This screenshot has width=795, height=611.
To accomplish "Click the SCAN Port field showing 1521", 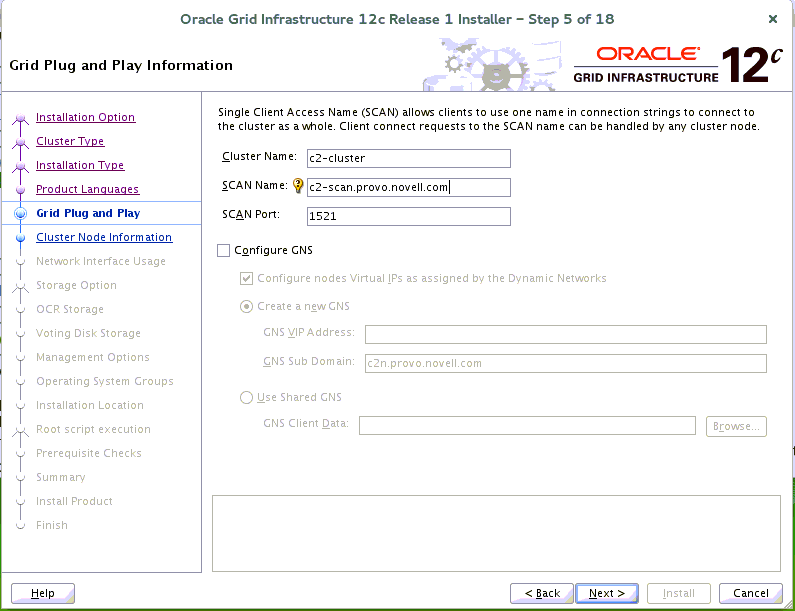I will 409,216.
